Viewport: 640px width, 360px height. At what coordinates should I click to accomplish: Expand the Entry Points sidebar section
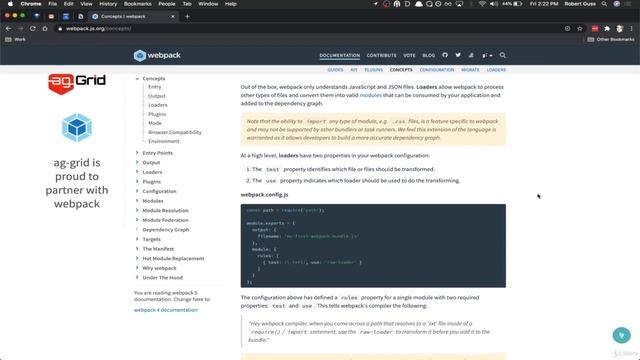point(137,153)
